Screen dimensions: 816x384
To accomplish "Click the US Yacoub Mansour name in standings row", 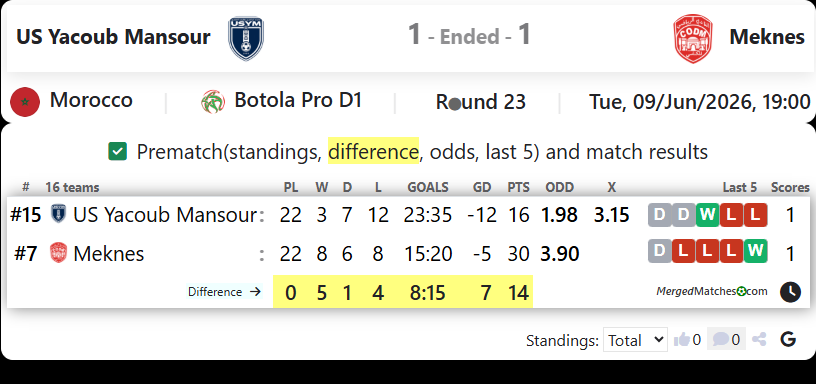I will [165, 215].
